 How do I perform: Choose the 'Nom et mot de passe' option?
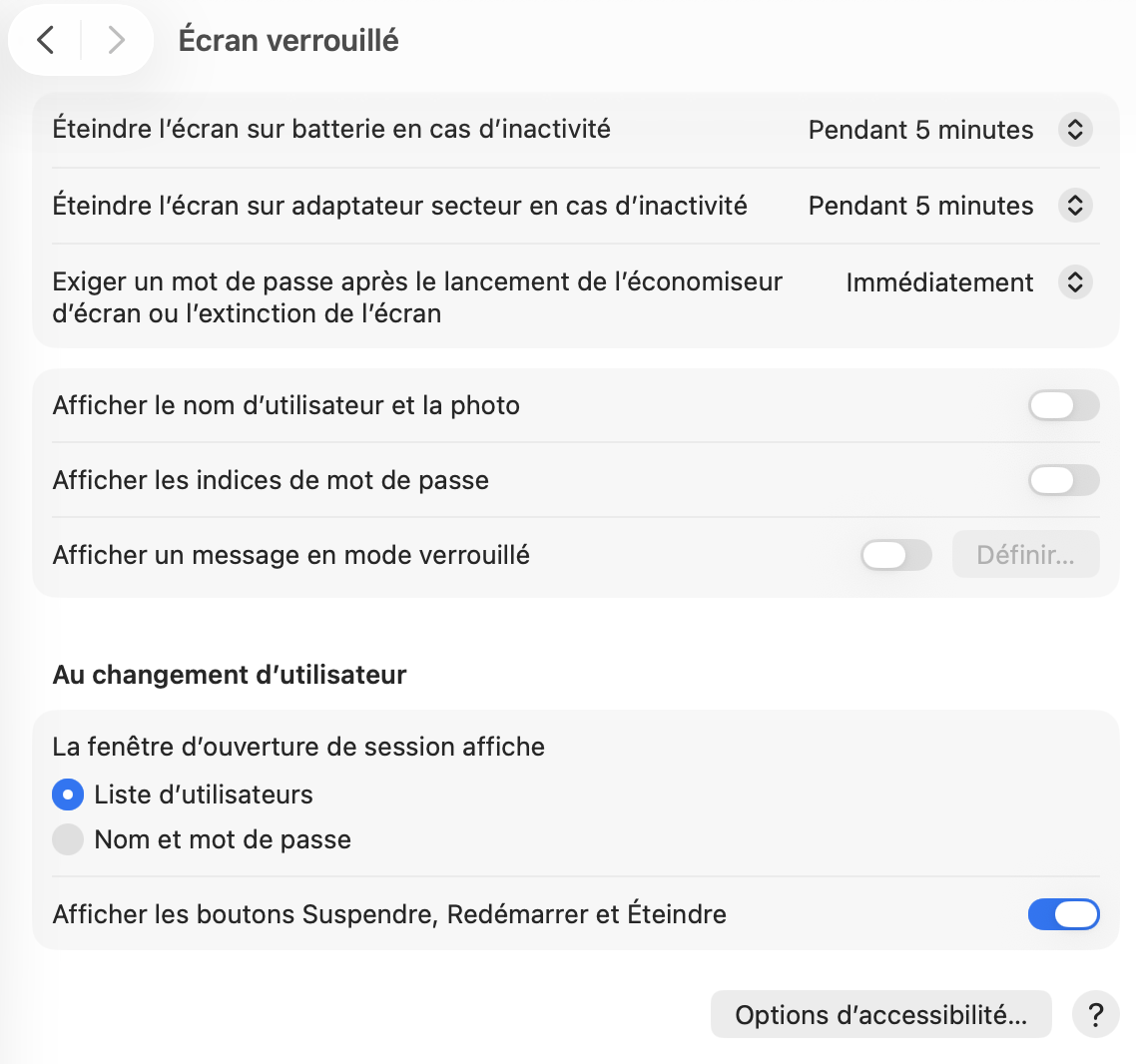pyautogui.click(x=68, y=839)
